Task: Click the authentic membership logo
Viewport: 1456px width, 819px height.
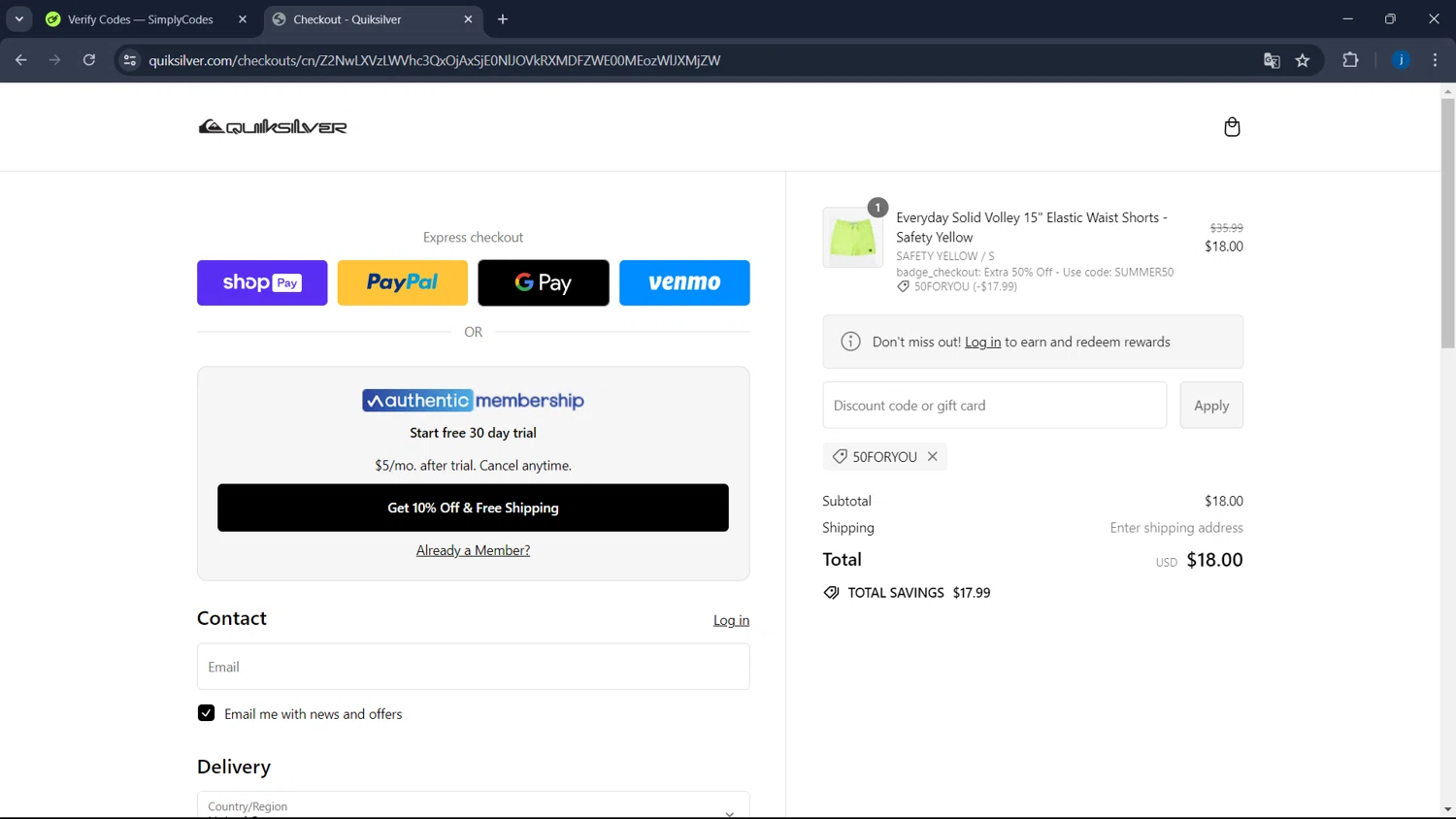Action: point(473,401)
